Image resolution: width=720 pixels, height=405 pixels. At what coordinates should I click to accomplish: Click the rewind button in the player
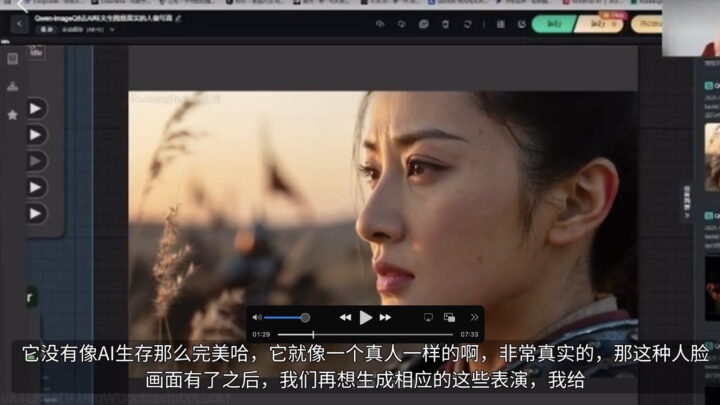(345, 317)
